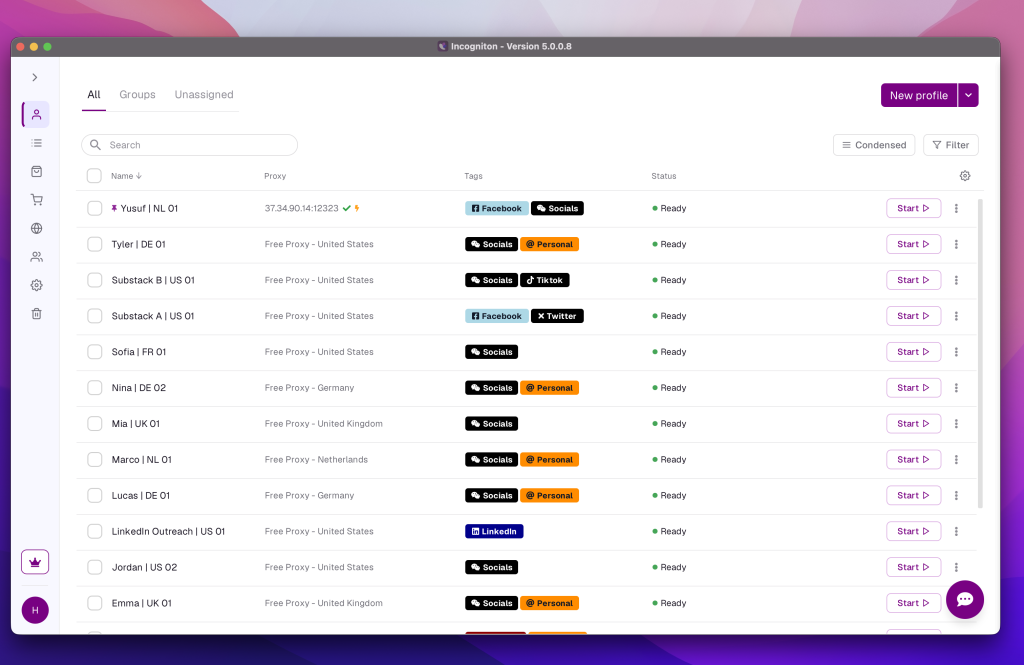Image resolution: width=1024 pixels, height=665 pixels.
Task: Click the Ready status of Sofia | FR 01
Action: [669, 352]
